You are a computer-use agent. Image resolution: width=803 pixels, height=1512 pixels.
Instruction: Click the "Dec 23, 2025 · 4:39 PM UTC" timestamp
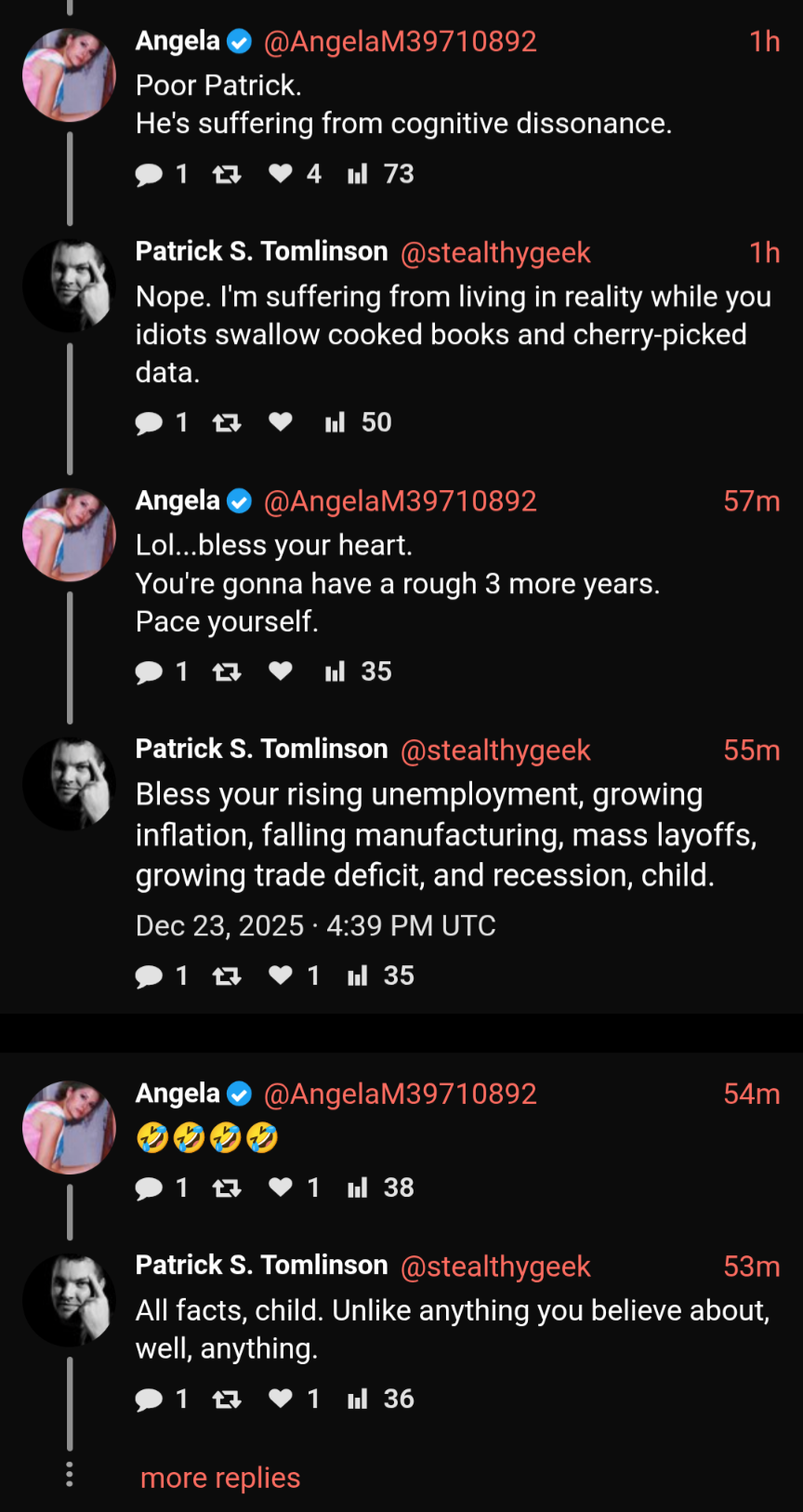(x=316, y=925)
